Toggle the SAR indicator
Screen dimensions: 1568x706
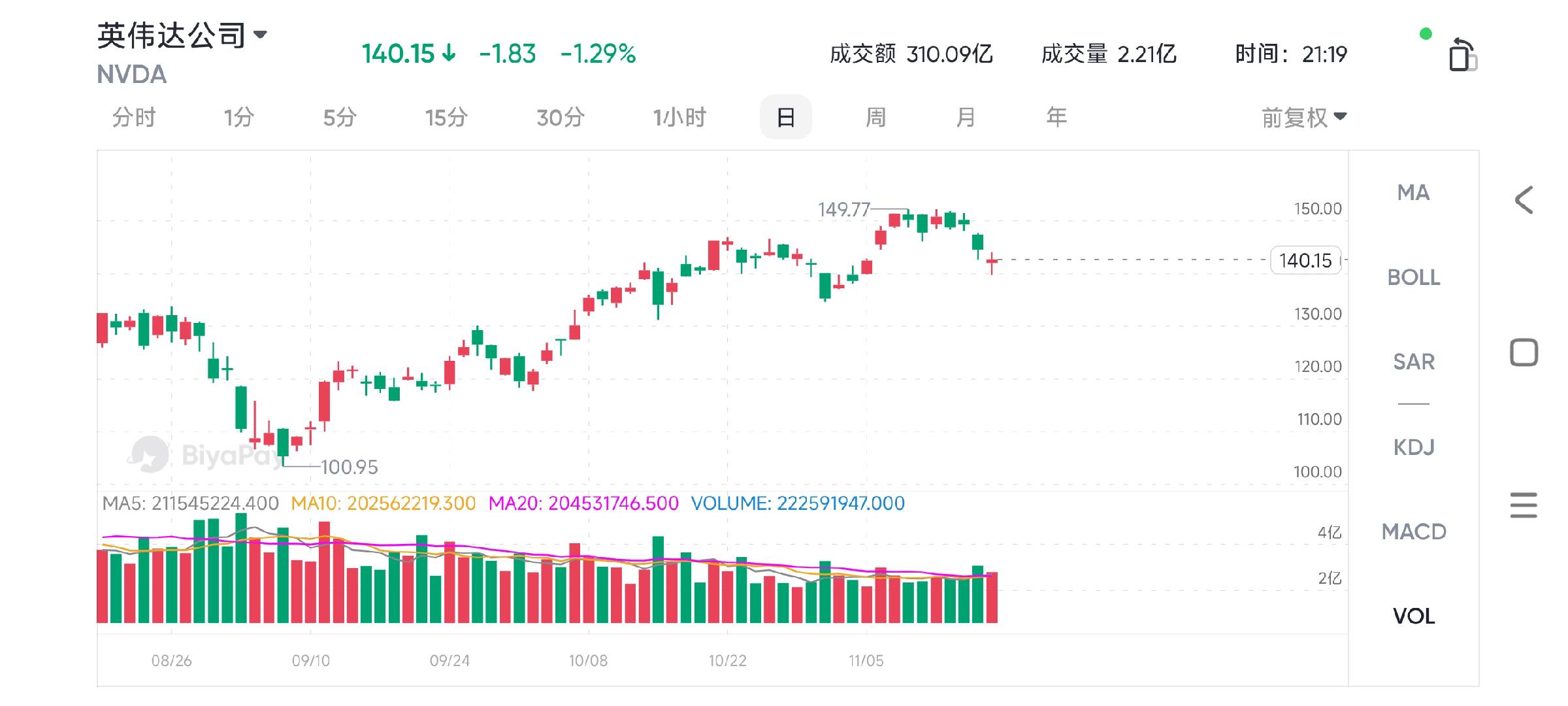pyautogui.click(x=1413, y=361)
